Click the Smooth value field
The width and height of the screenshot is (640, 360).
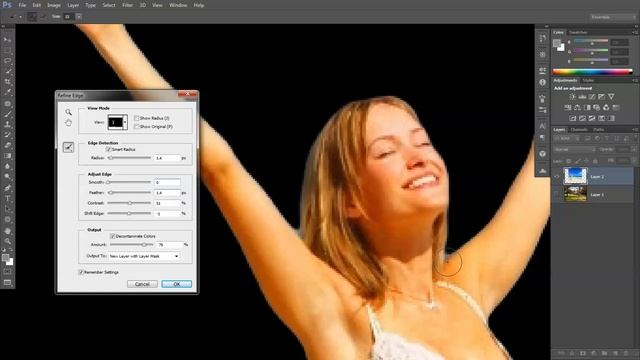(167, 182)
